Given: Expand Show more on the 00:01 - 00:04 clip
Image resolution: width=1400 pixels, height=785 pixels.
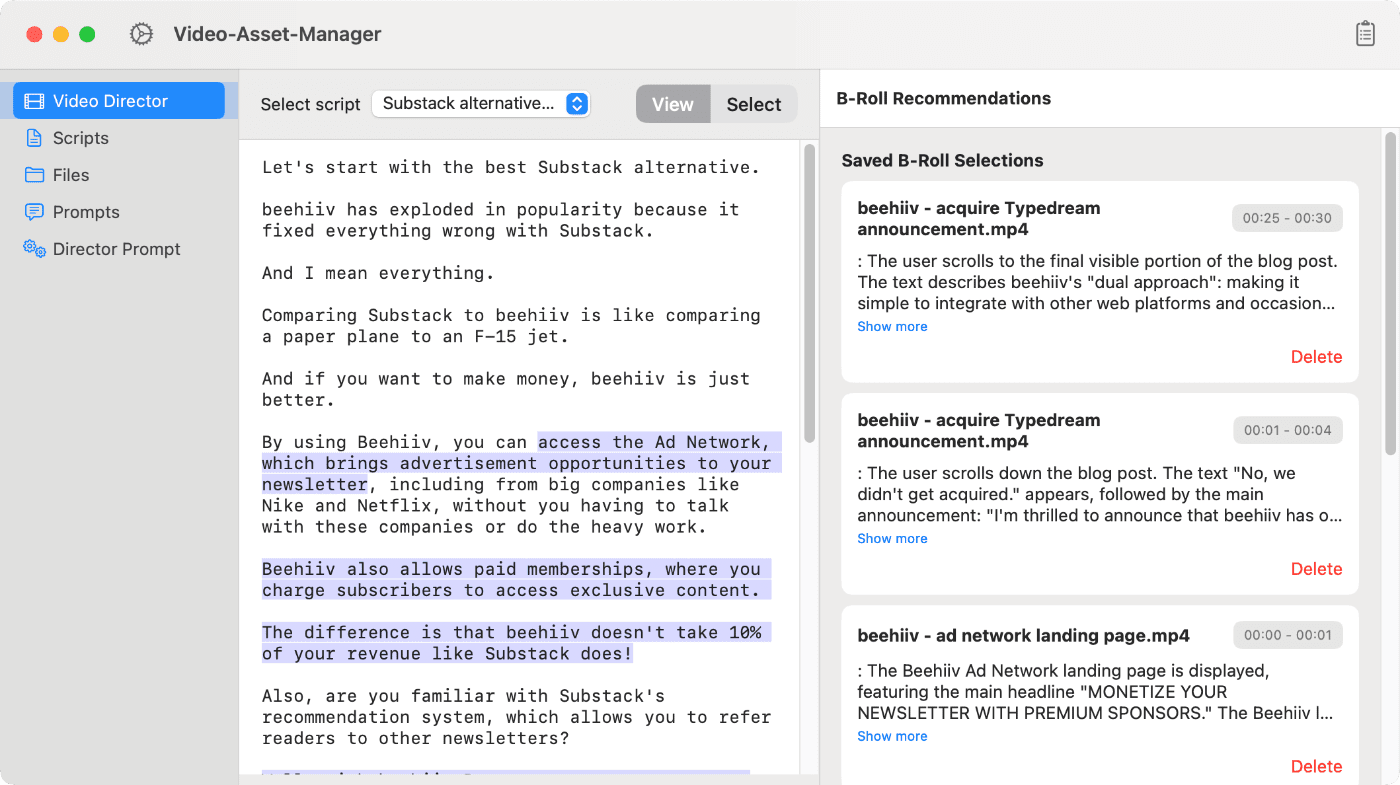Looking at the screenshot, I should (x=892, y=539).
